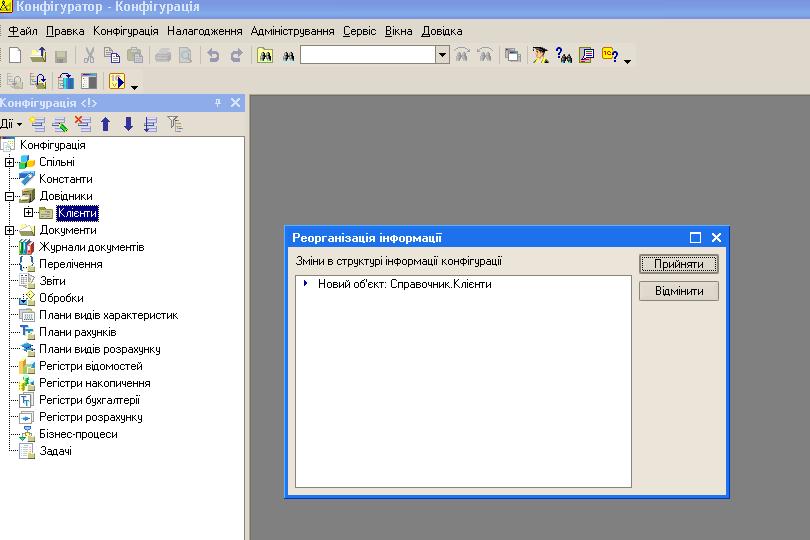The height and width of the screenshot is (540, 810).
Task: Open the Вікна menu
Action: pos(398,31)
